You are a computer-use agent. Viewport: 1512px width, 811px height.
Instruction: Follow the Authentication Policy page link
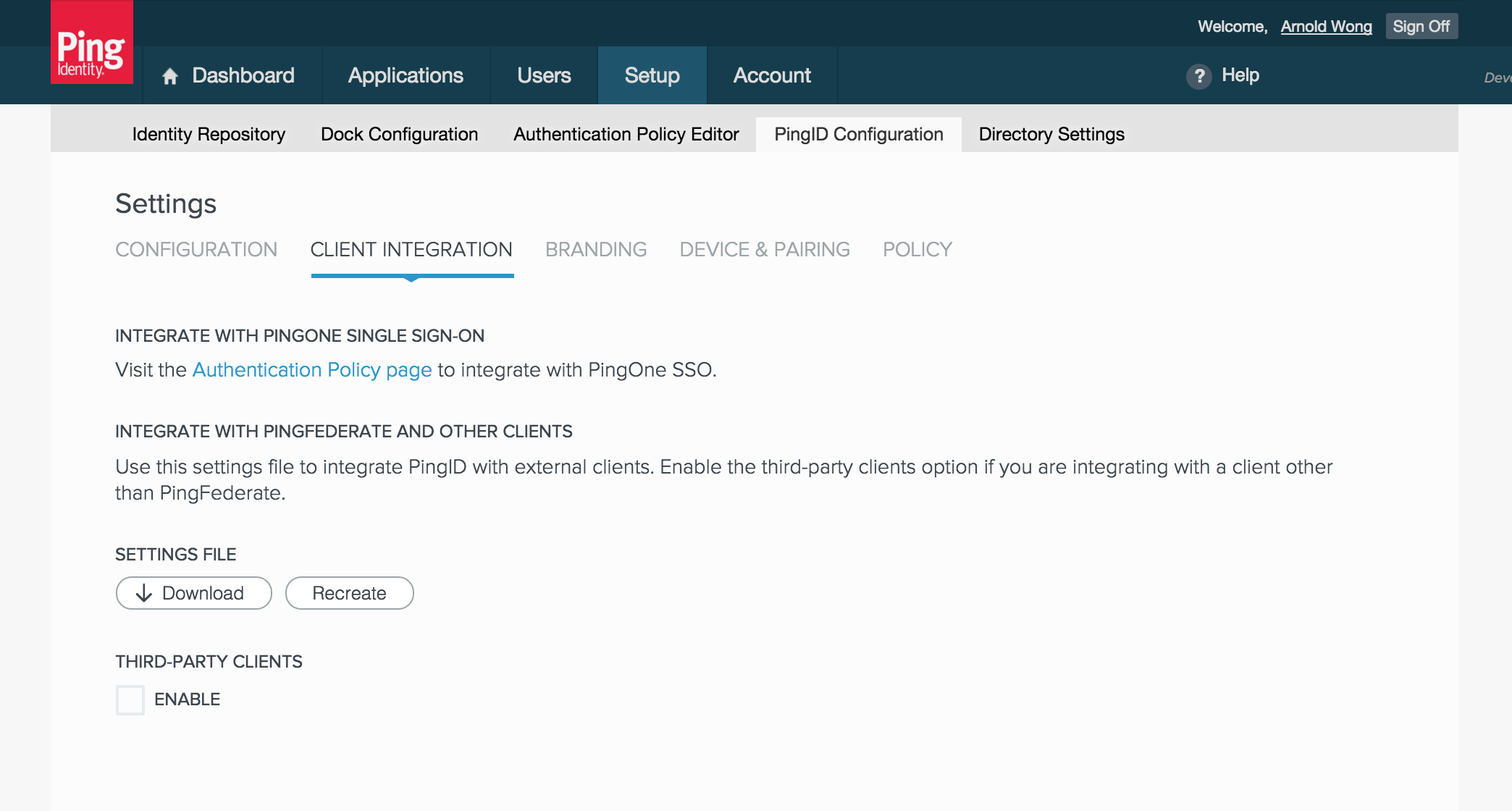311,370
